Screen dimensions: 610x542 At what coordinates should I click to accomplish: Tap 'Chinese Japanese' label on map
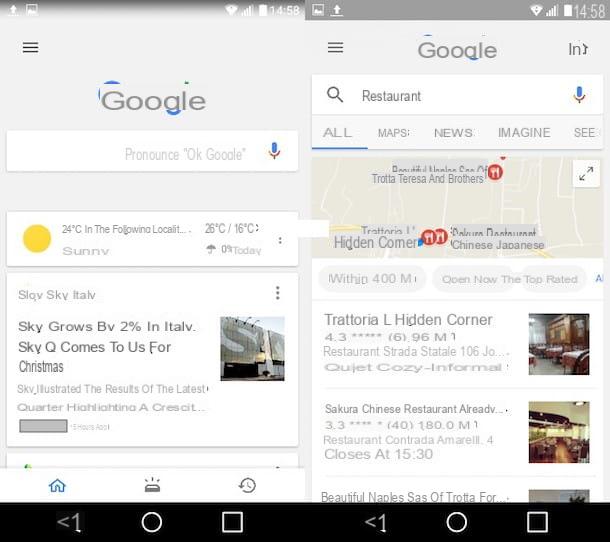point(498,245)
